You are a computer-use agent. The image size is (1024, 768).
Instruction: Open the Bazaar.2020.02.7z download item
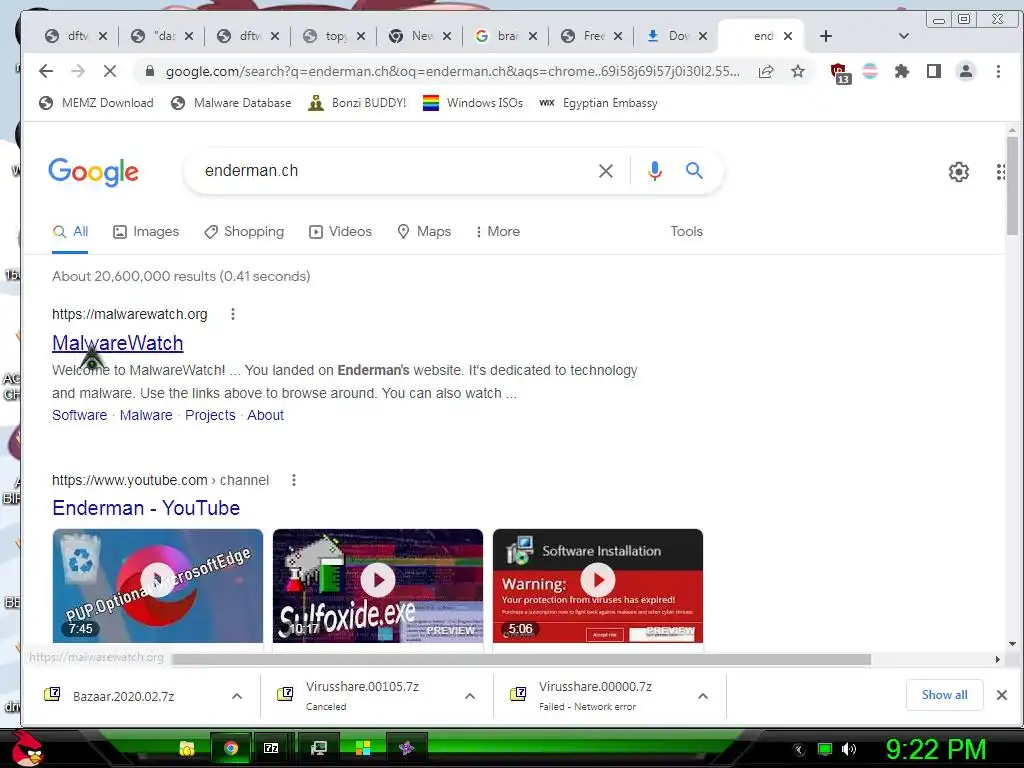pos(124,696)
